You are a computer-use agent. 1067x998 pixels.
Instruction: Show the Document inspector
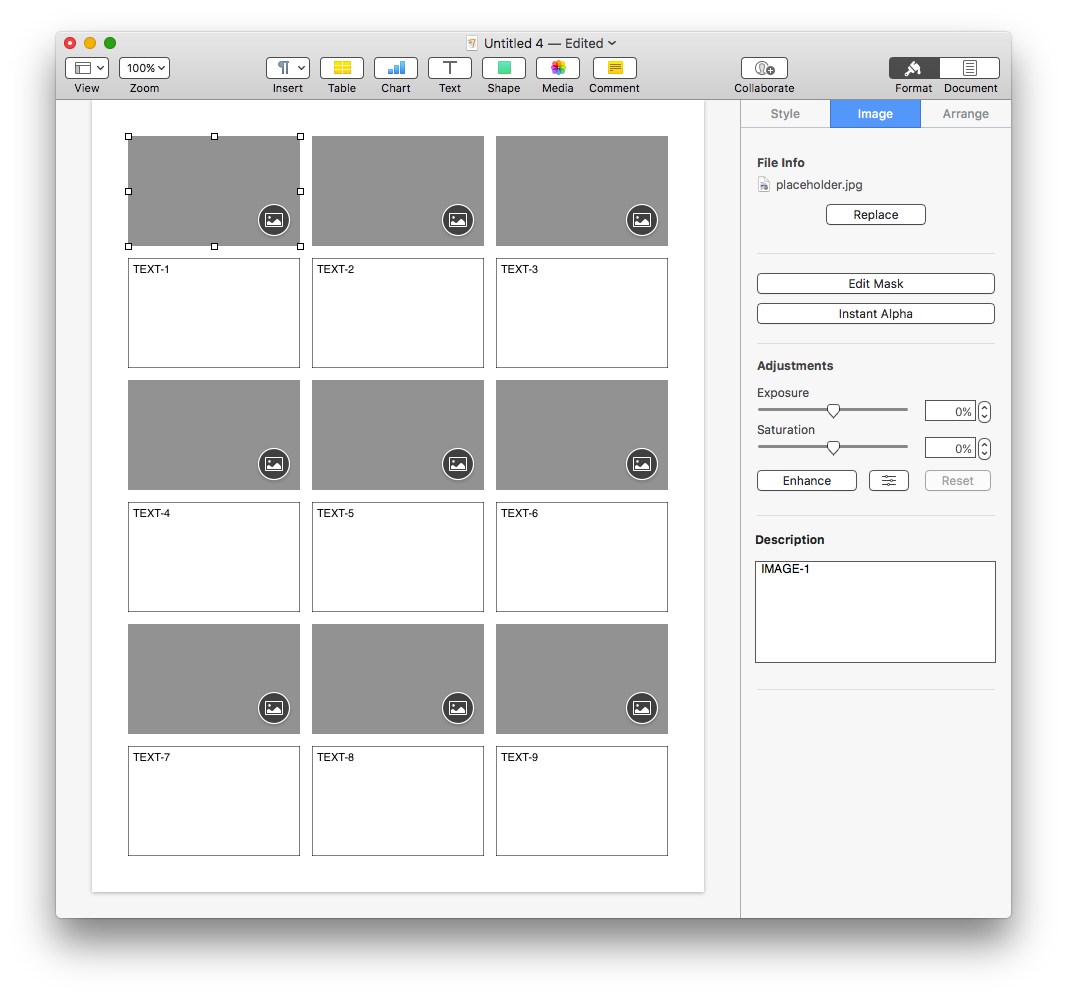(x=970, y=68)
